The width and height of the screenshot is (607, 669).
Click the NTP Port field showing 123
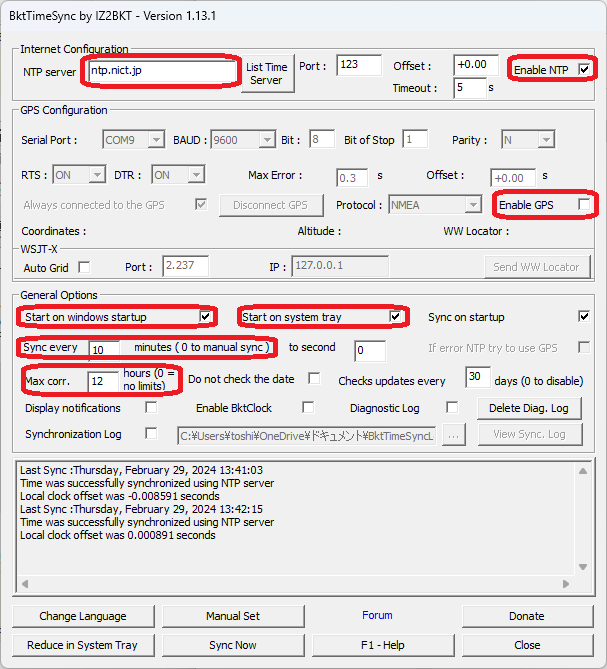[358, 65]
